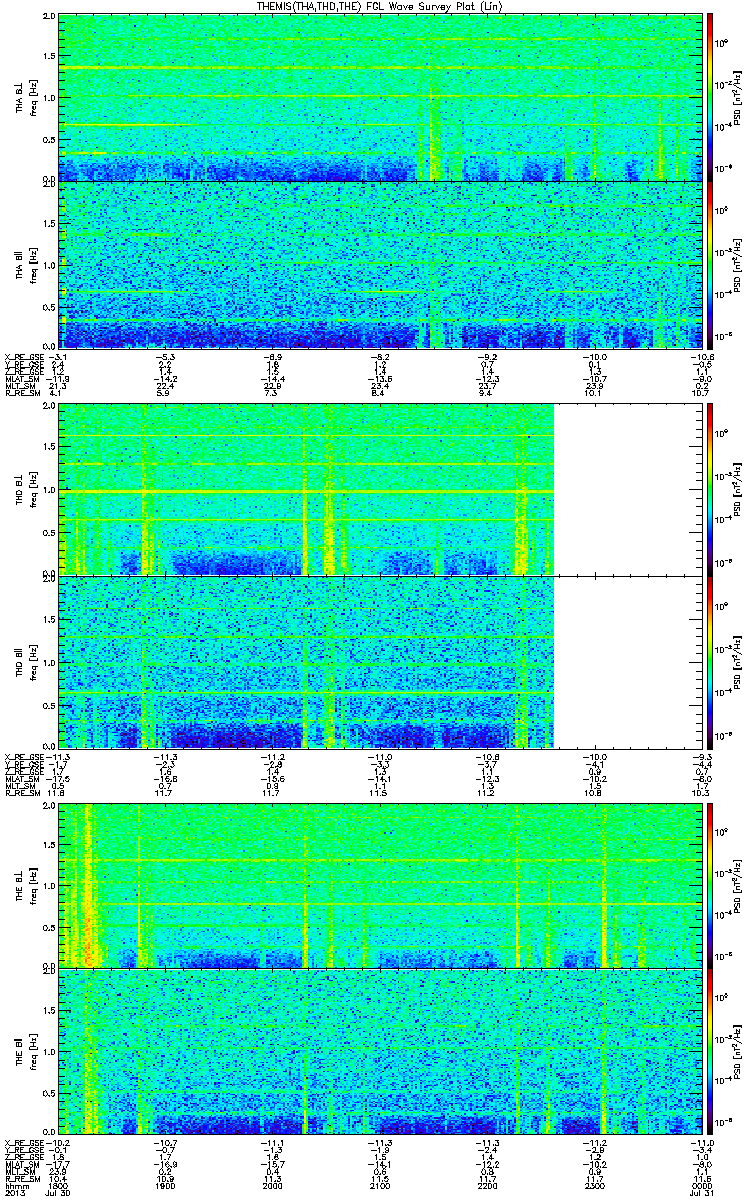Screen dimensions: 750x1200
Task: Click the hhmm row label at the bottom
Action: click(x=15, y=1186)
